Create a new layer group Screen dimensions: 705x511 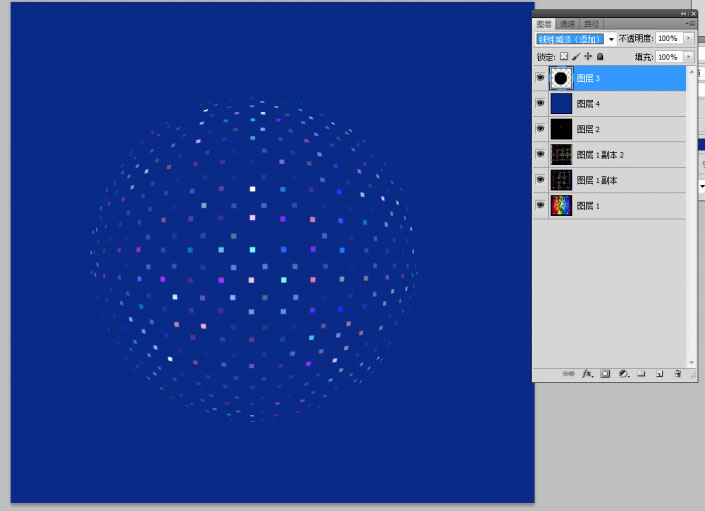(642, 373)
